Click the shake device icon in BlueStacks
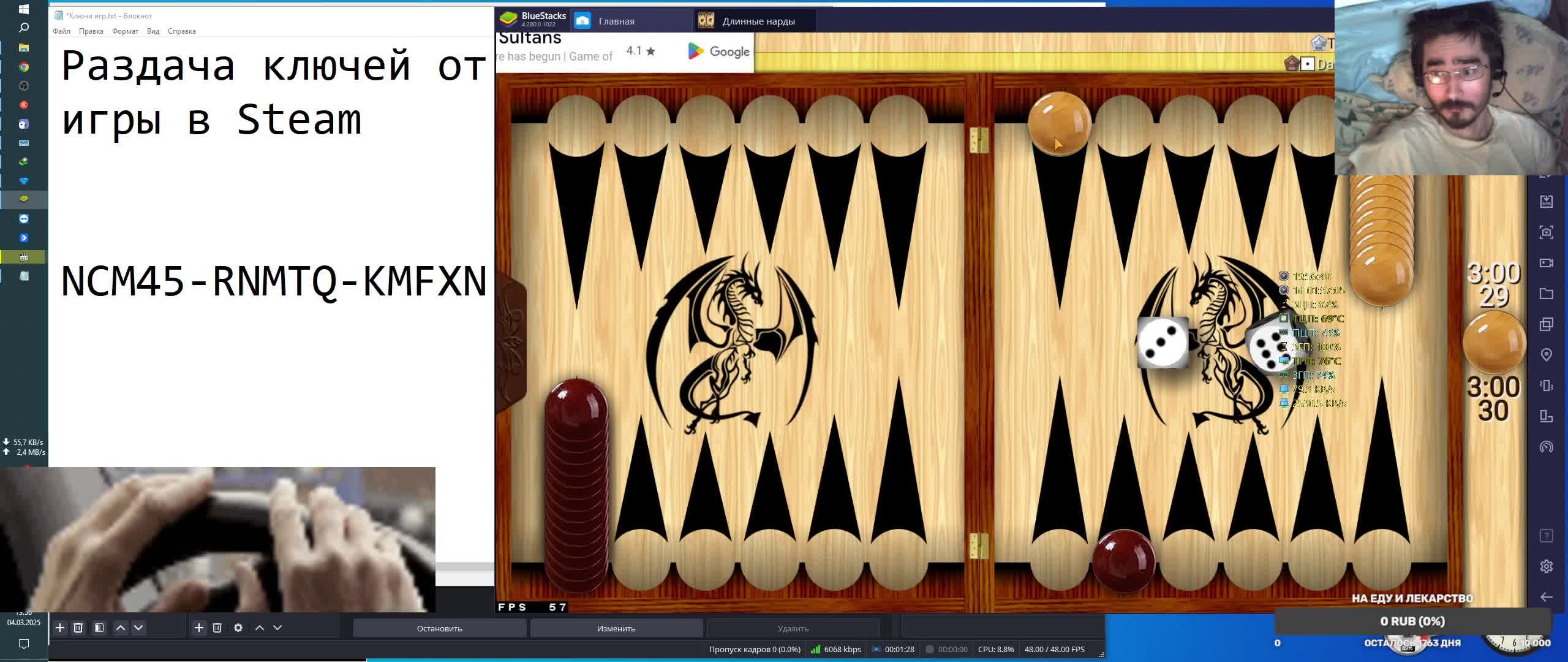 click(x=1546, y=386)
